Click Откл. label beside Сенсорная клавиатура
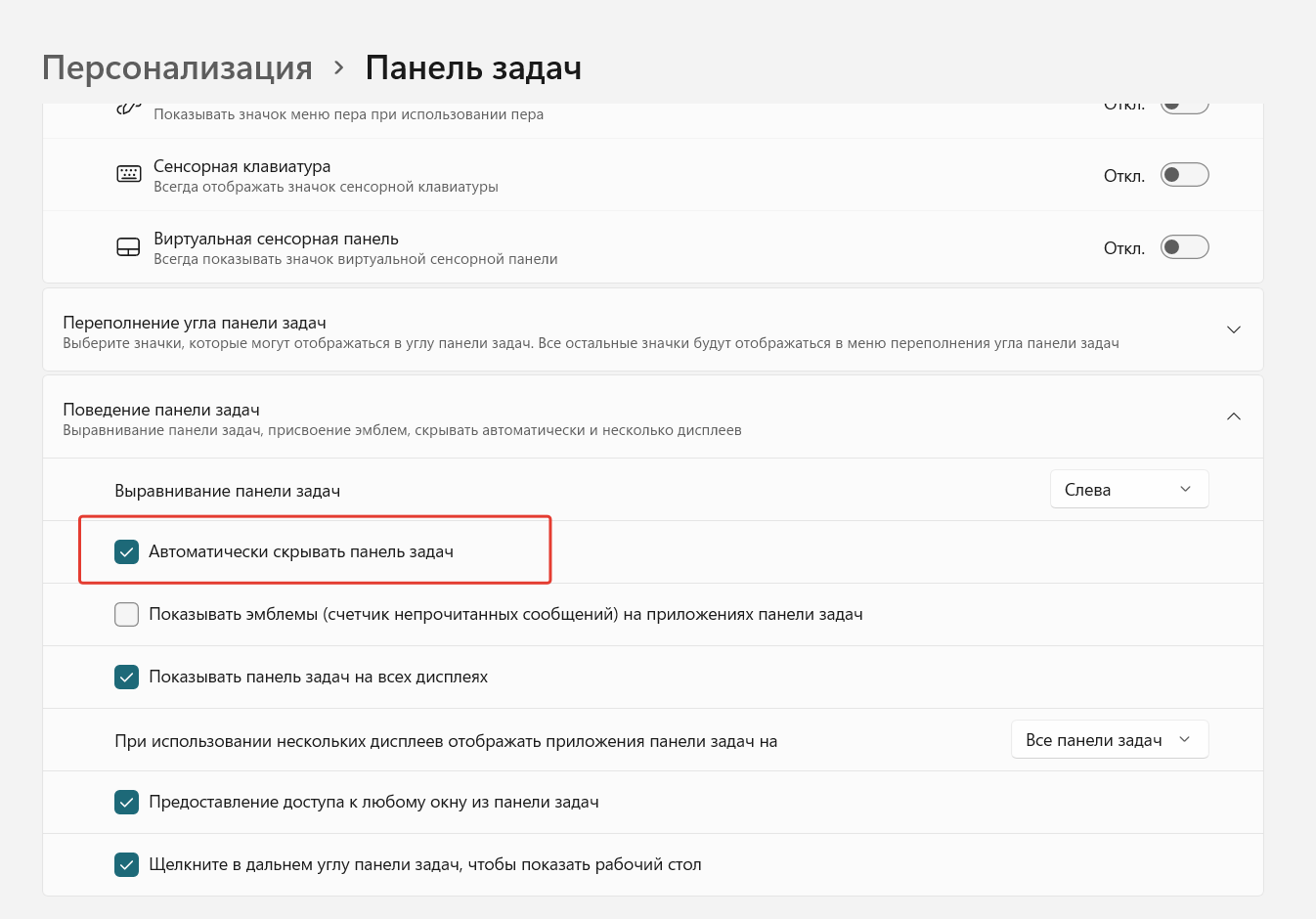Viewport: 1316px width, 919px height. 1124,176
